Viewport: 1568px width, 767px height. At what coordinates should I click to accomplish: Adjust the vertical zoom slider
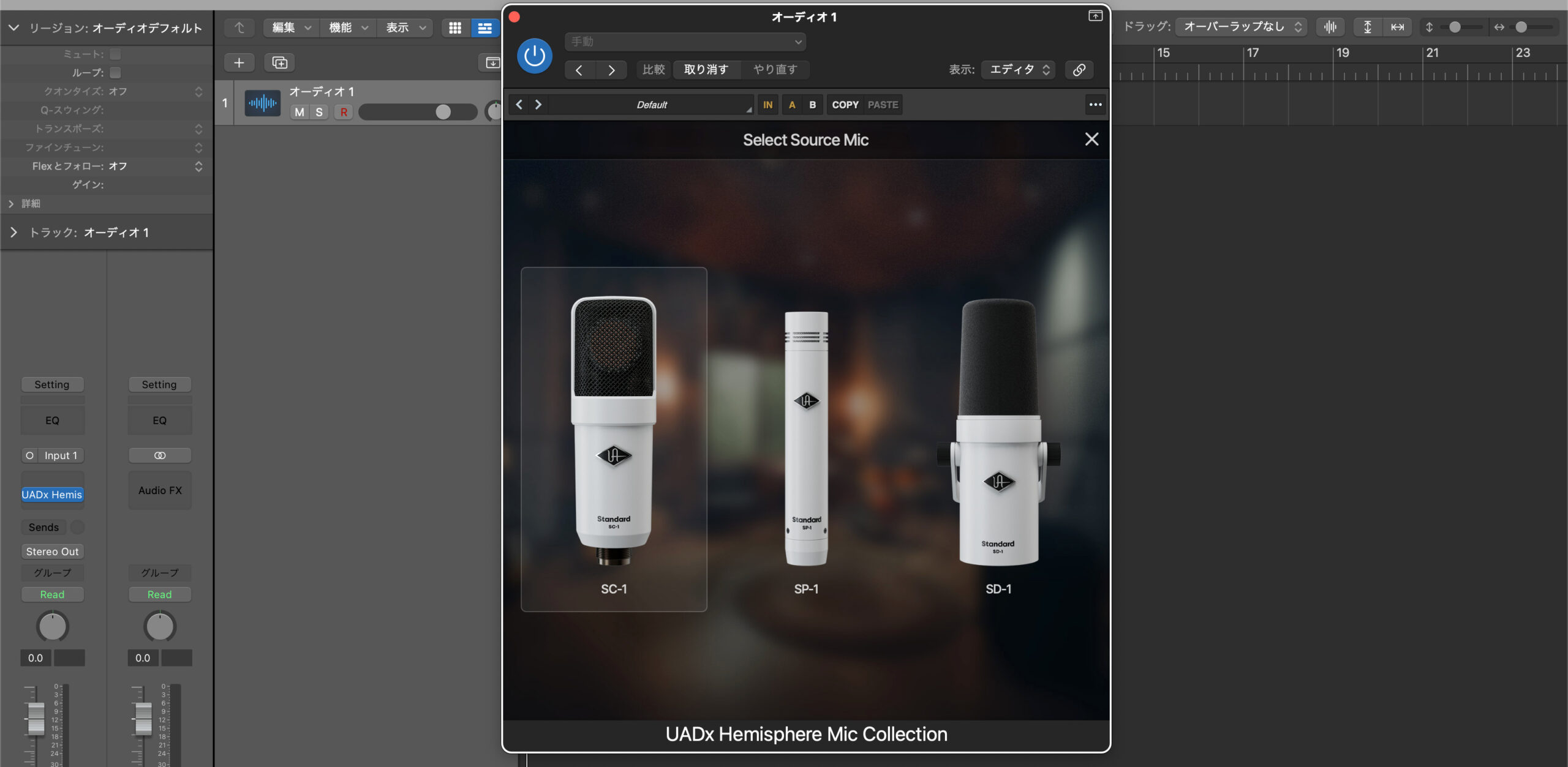click(x=1461, y=27)
